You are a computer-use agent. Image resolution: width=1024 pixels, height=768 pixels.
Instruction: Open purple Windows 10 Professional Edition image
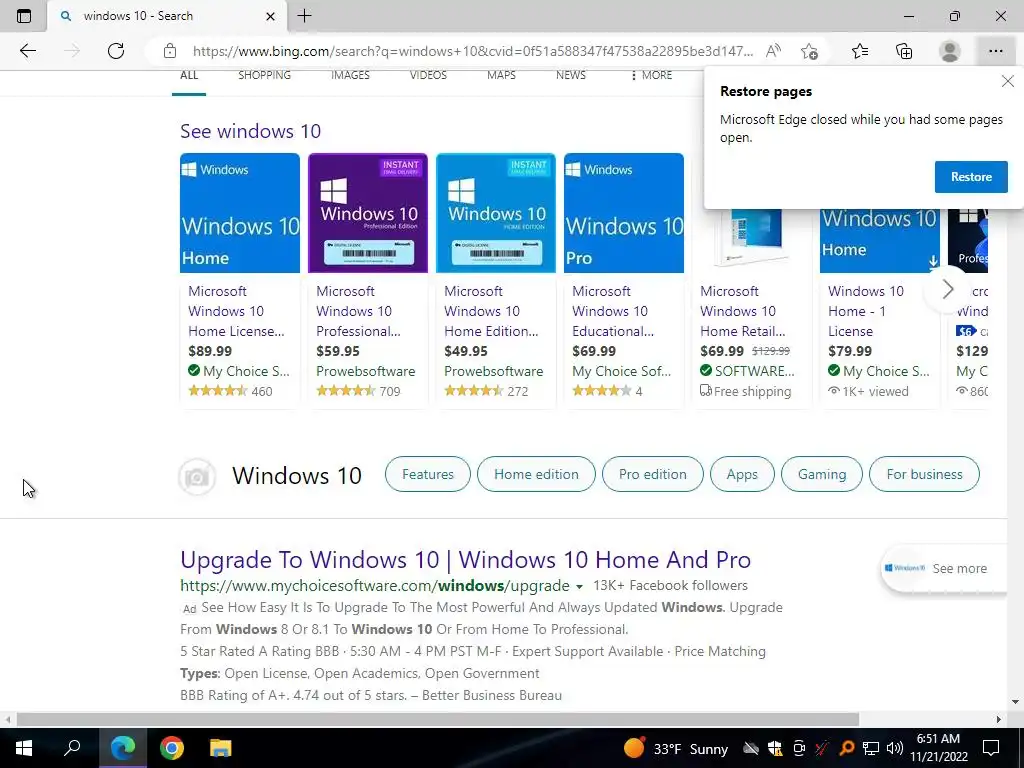(x=368, y=213)
